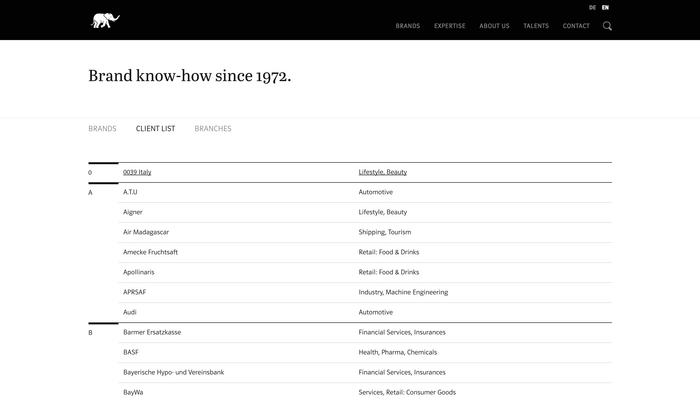Image resolution: width=700 pixels, height=400 pixels.
Task: Click Financial Services, Insurances beside Bayerische Hypo
Action: point(402,372)
